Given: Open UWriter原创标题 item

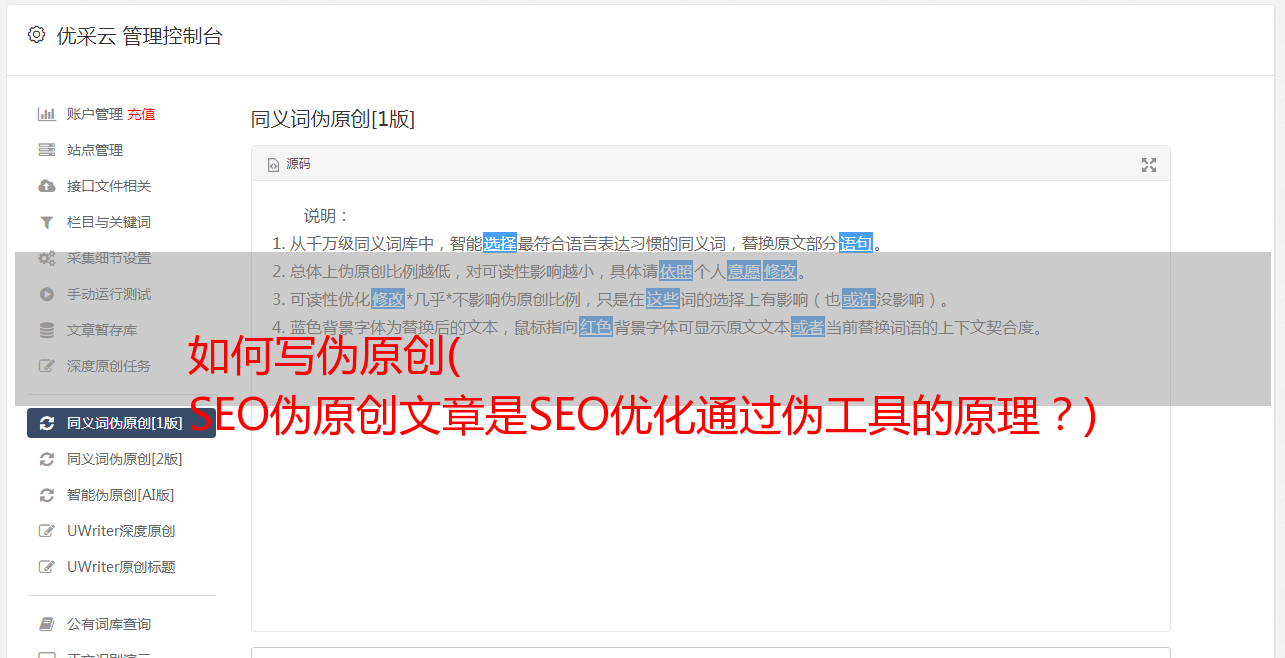Looking at the screenshot, I should pos(121,567).
